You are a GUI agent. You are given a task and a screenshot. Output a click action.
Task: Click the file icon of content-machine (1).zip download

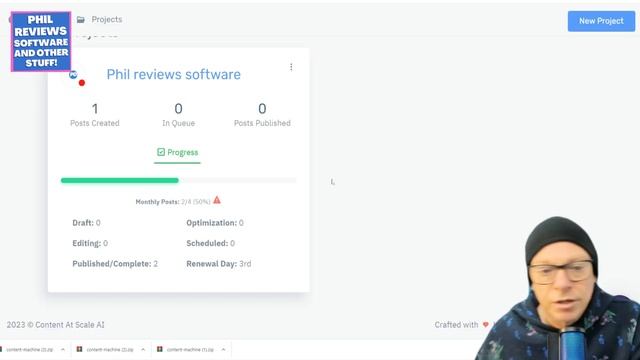160,349
